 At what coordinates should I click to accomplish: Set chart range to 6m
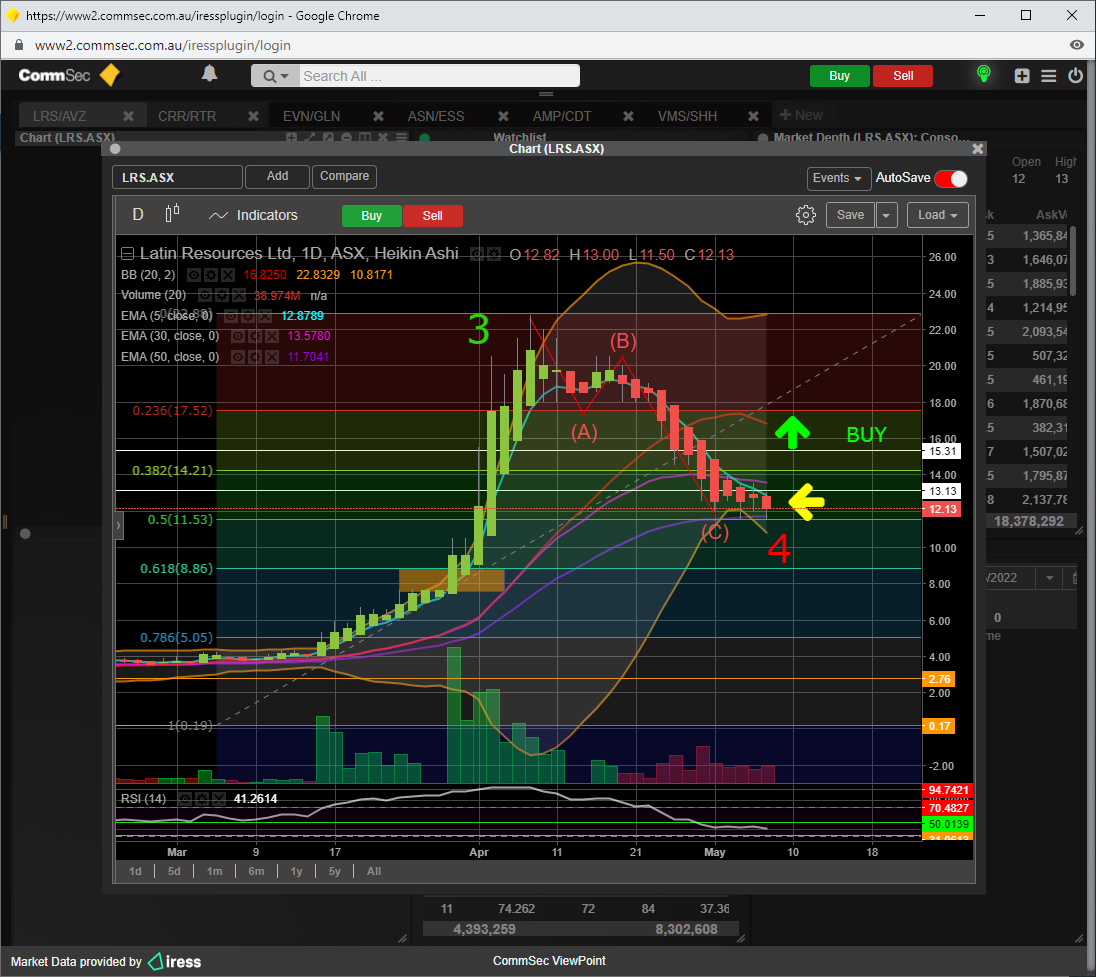pyautogui.click(x=257, y=871)
